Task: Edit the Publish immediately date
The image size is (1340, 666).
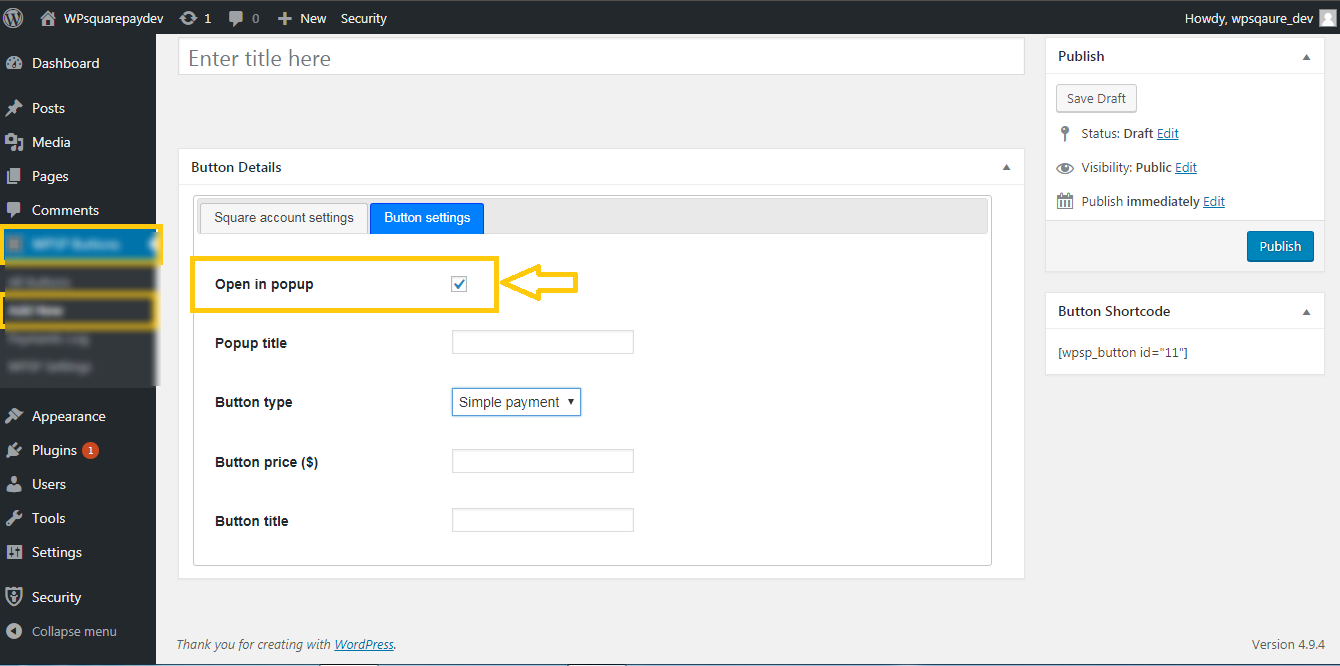Action: tap(1214, 202)
